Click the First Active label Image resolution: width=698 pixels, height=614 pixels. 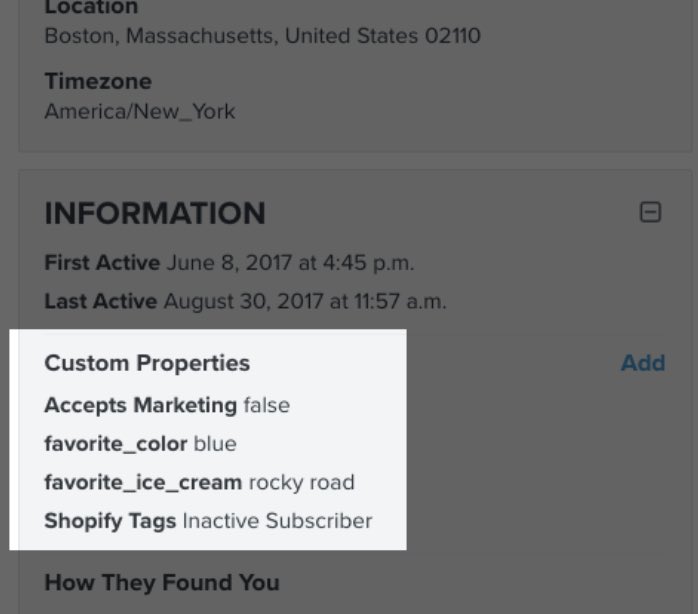(x=102, y=263)
